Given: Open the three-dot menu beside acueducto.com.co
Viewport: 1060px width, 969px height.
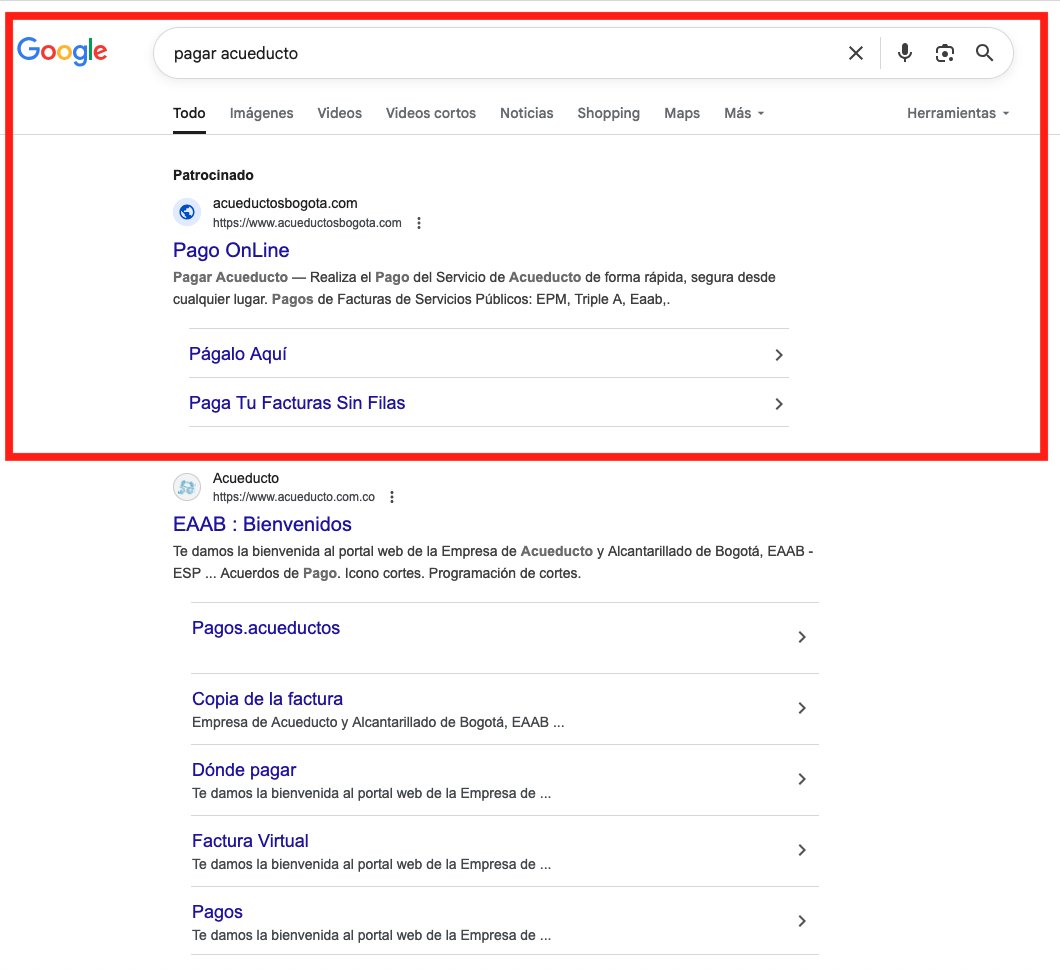Looking at the screenshot, I should pos(392,496).
